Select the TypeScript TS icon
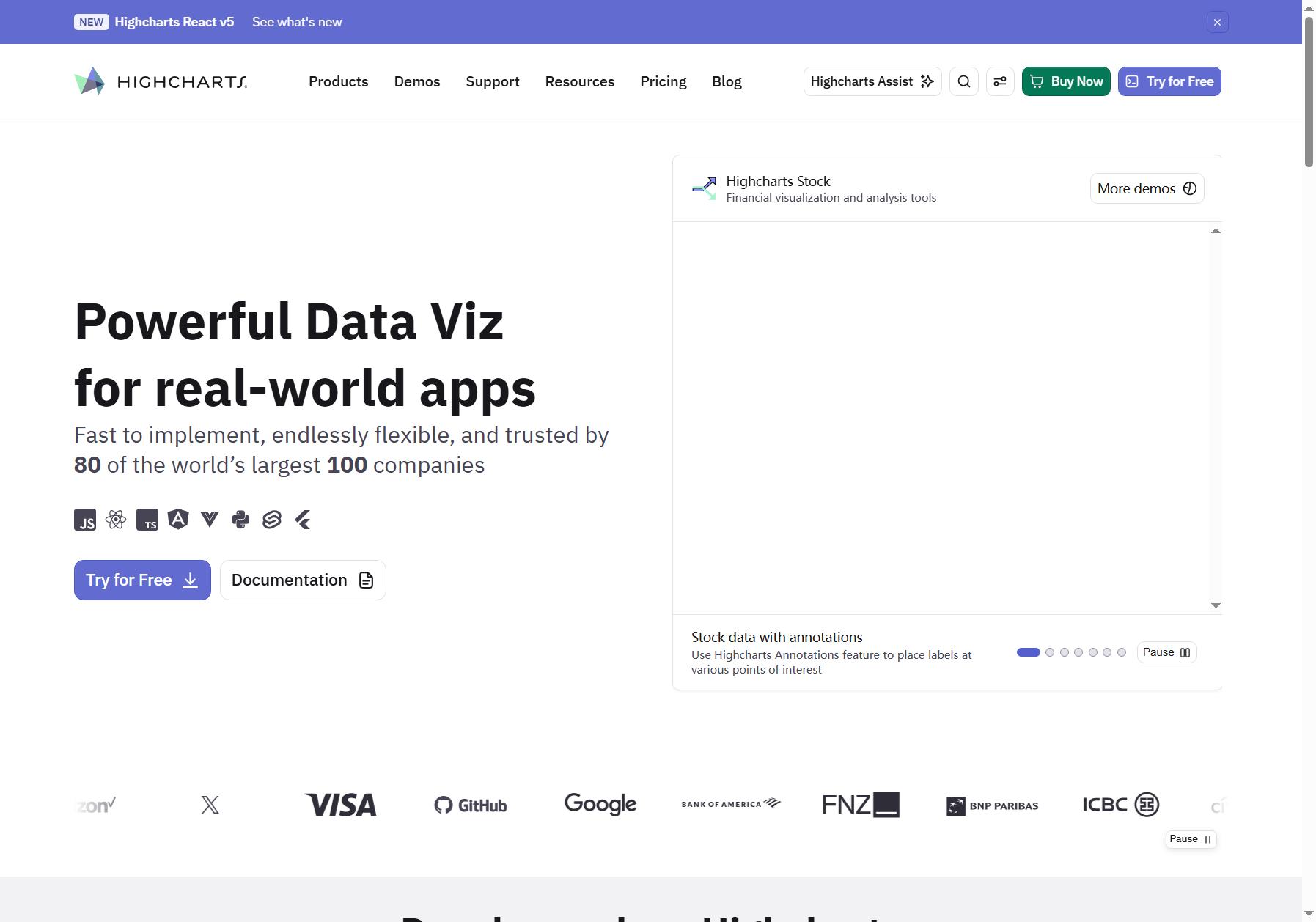The image size is (1316, 922). pyautogui.click(x=147, y=520)
